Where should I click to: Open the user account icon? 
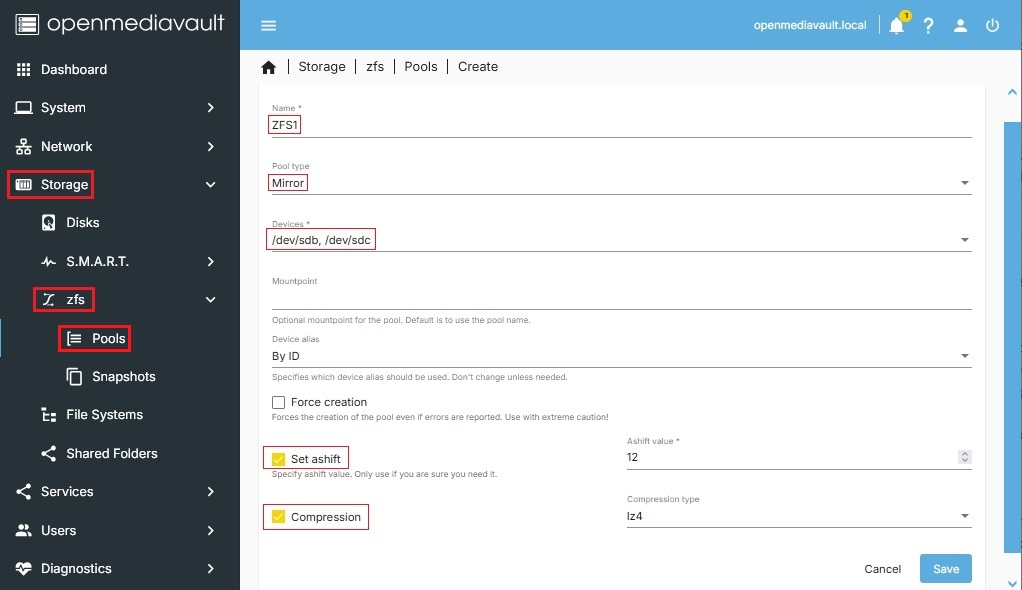click(960, 26)
